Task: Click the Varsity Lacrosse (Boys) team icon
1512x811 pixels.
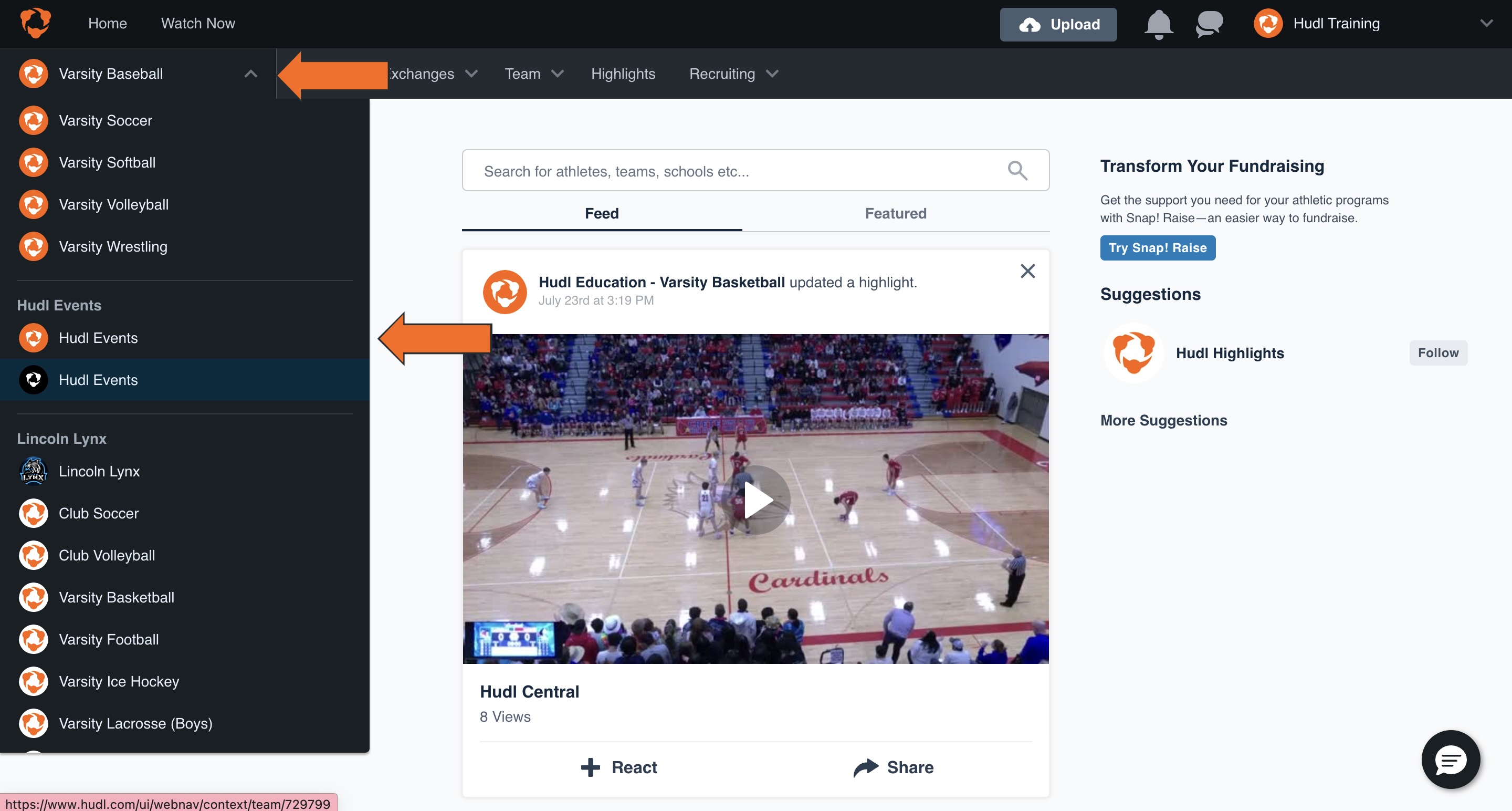Action: 34,723
